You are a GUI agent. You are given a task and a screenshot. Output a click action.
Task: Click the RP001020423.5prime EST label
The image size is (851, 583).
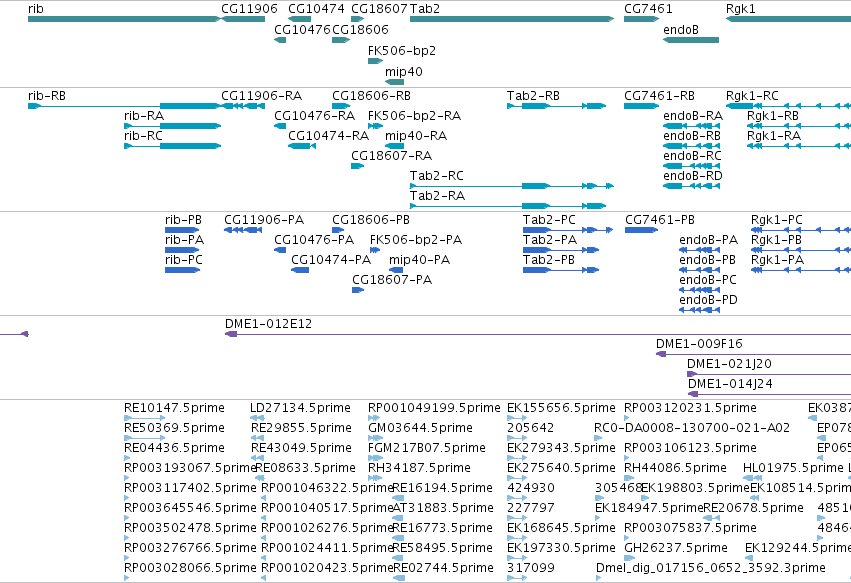pyautogui.click(x=327, y=568)
